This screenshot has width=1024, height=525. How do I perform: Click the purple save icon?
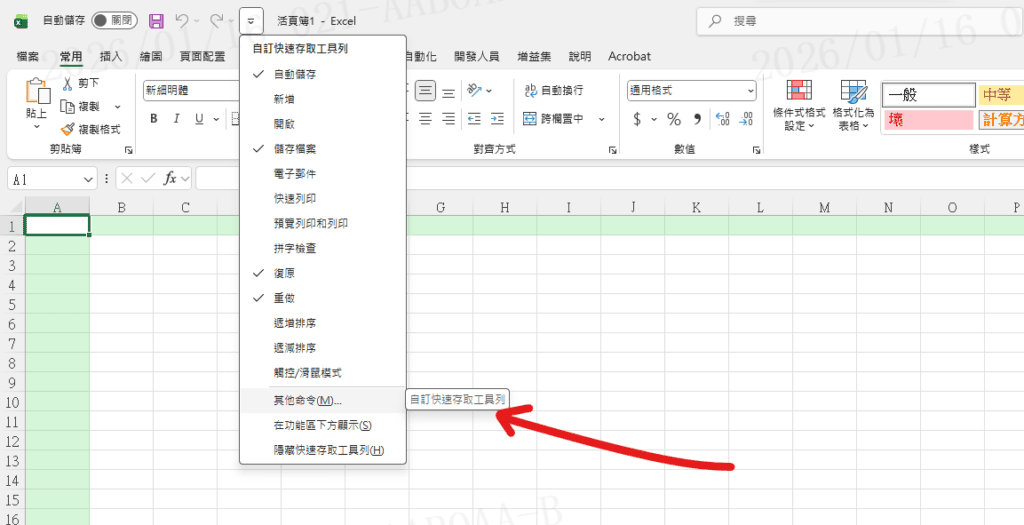(156, 20)
